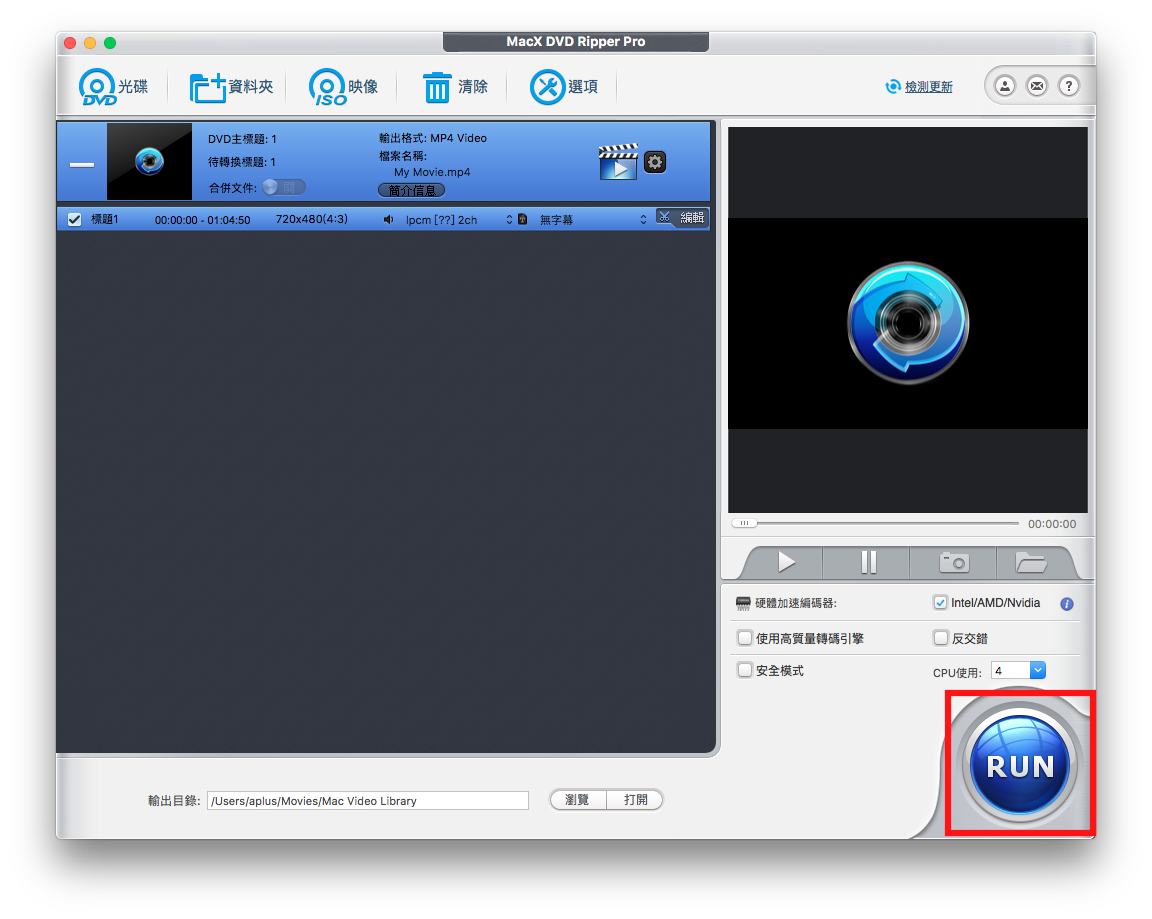Click the 硬體加速編碼器 chip icon
Image resolution: width=1152 pixels, height=919 pixels.
[x=743, y=603]
